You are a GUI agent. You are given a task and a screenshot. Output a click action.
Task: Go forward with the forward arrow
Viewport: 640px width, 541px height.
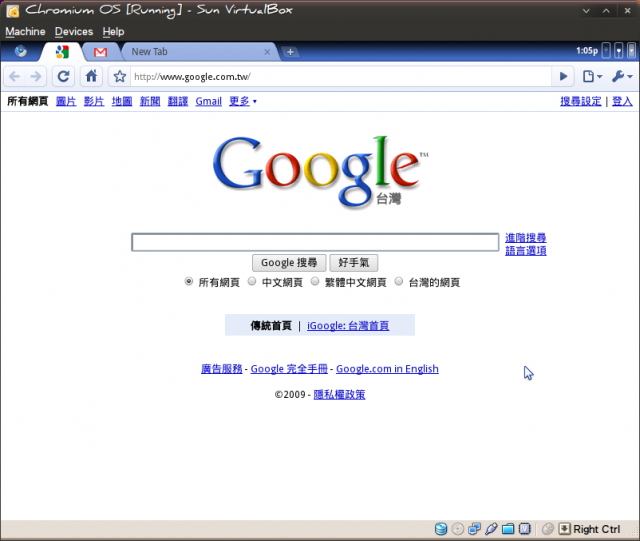[36, 76]
